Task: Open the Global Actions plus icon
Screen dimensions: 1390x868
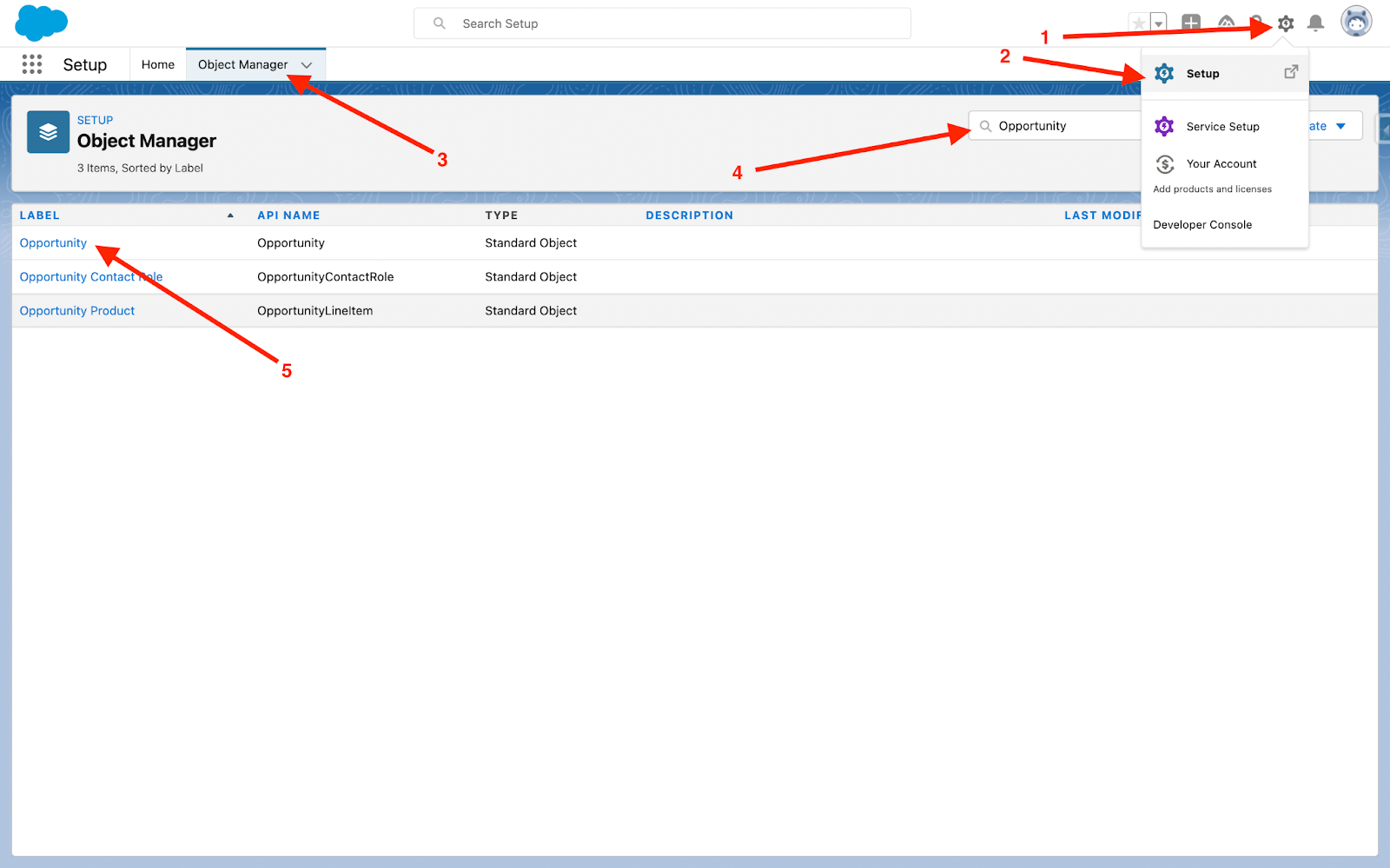Action: [1191, 23]
